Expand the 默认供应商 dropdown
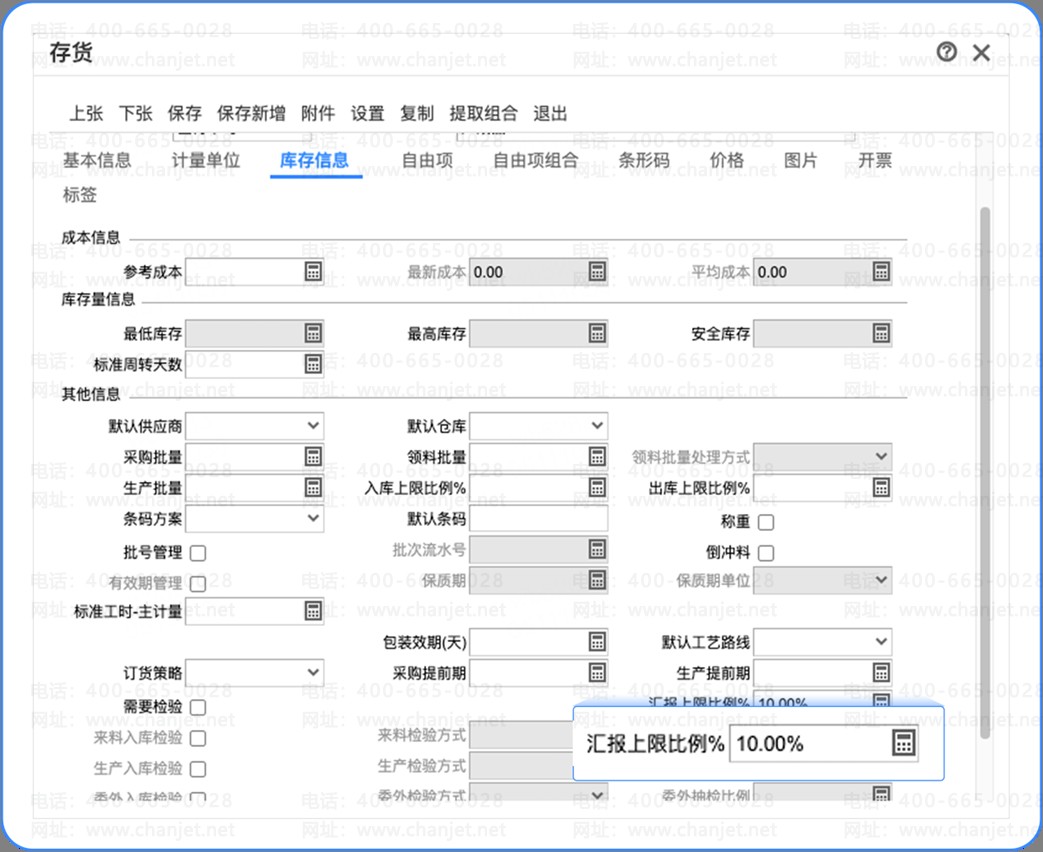This screenshot has height=852, width=1043. coord(313,426)
